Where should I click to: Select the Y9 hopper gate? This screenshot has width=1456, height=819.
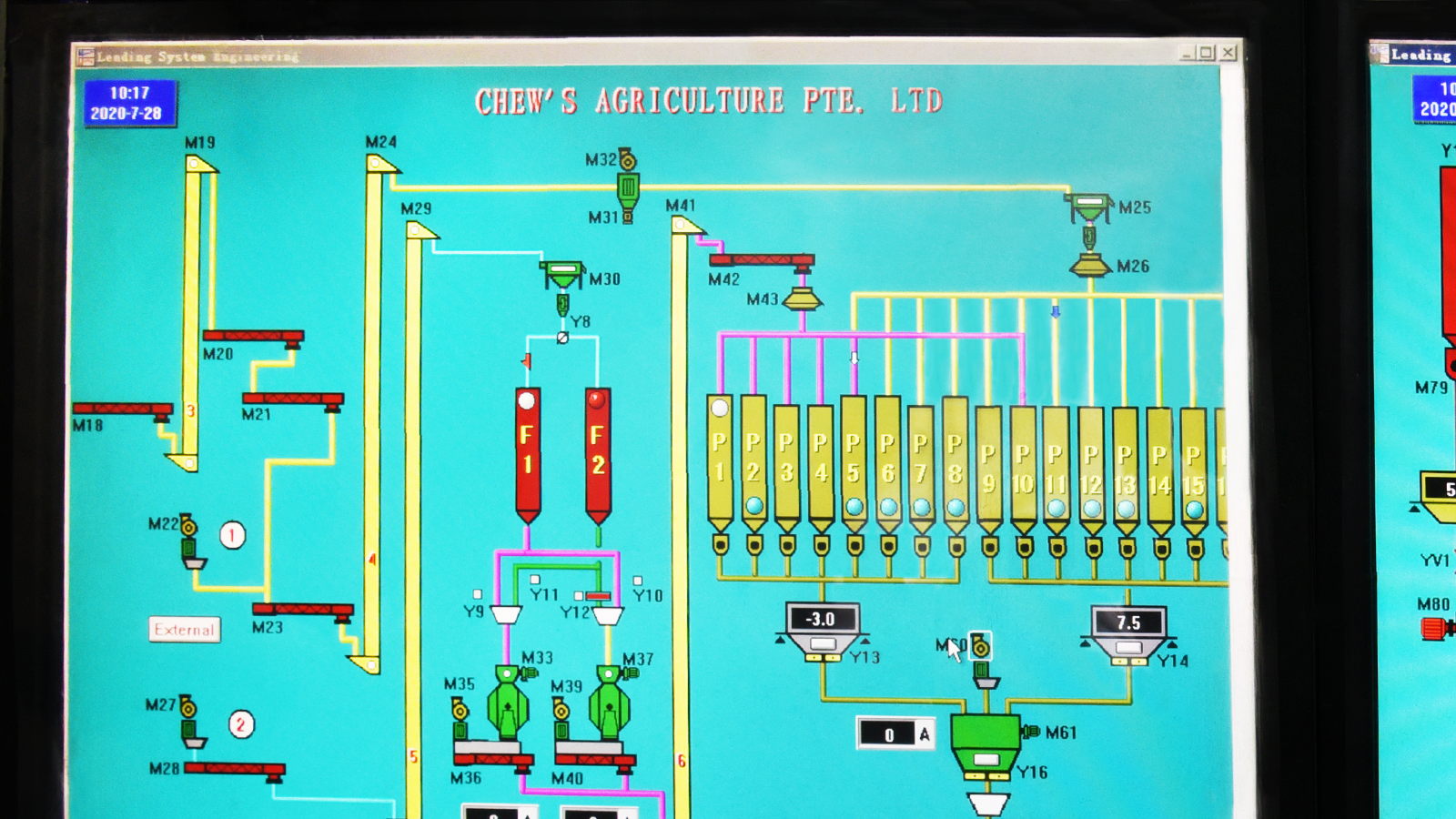(x=506, y=615)
